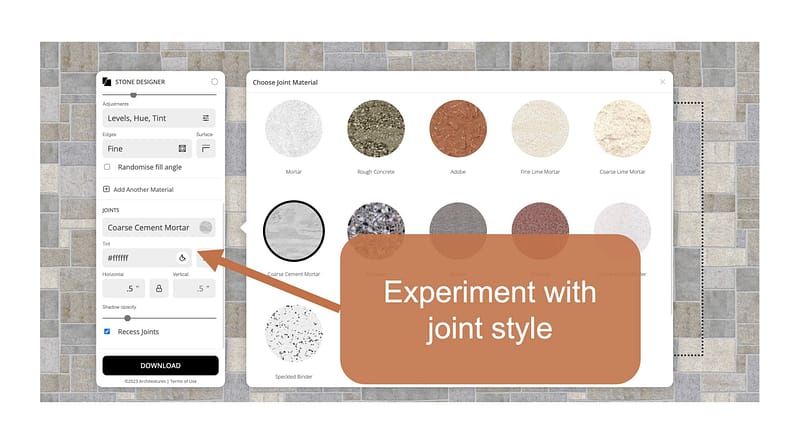Image resolution: width=800 pixels, height=446 pixels.
Task: Uncheck the Recess Joints checkbox
Action: (108, 331)
